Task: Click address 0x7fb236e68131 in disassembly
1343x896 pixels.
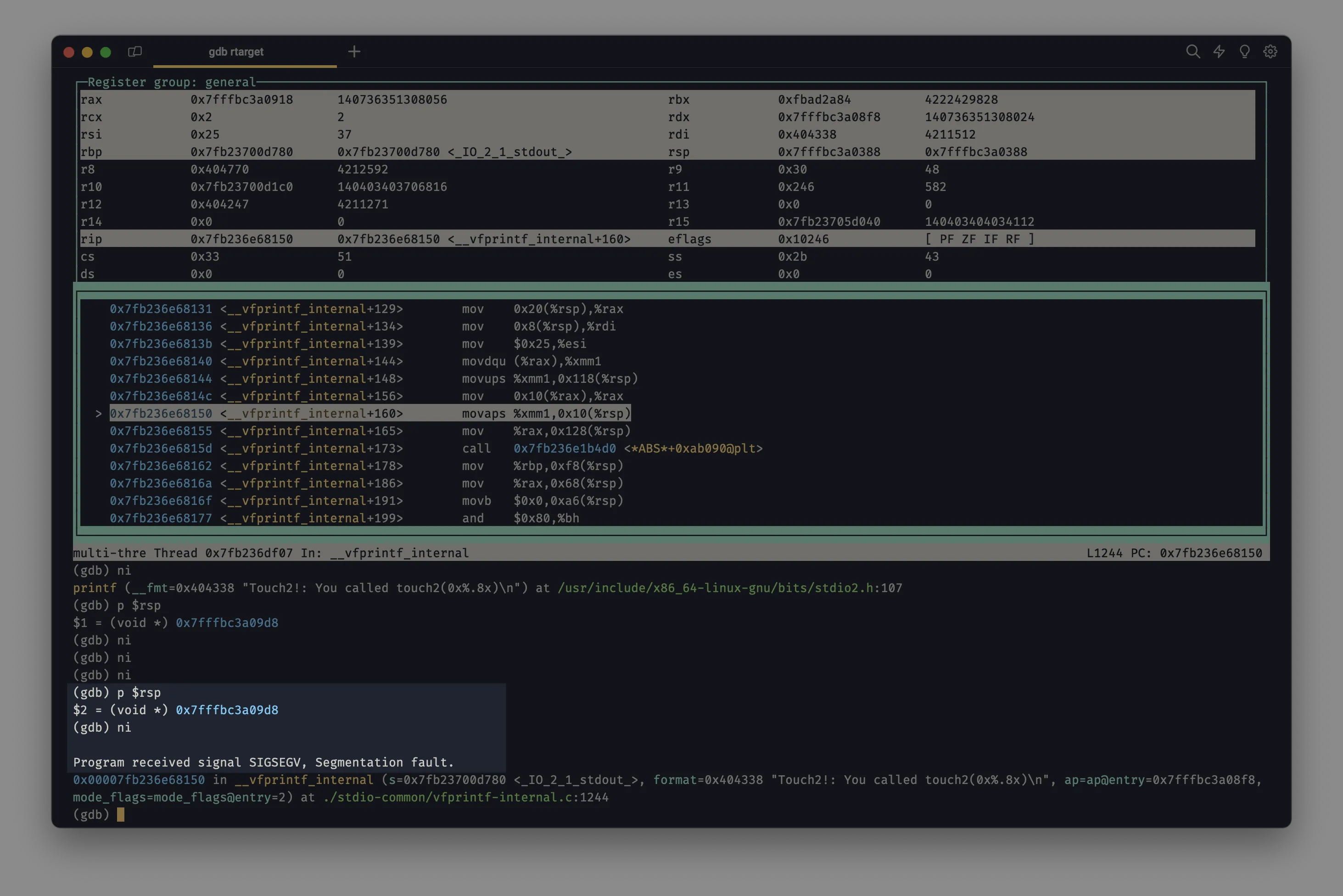Action: pos(161,308)
